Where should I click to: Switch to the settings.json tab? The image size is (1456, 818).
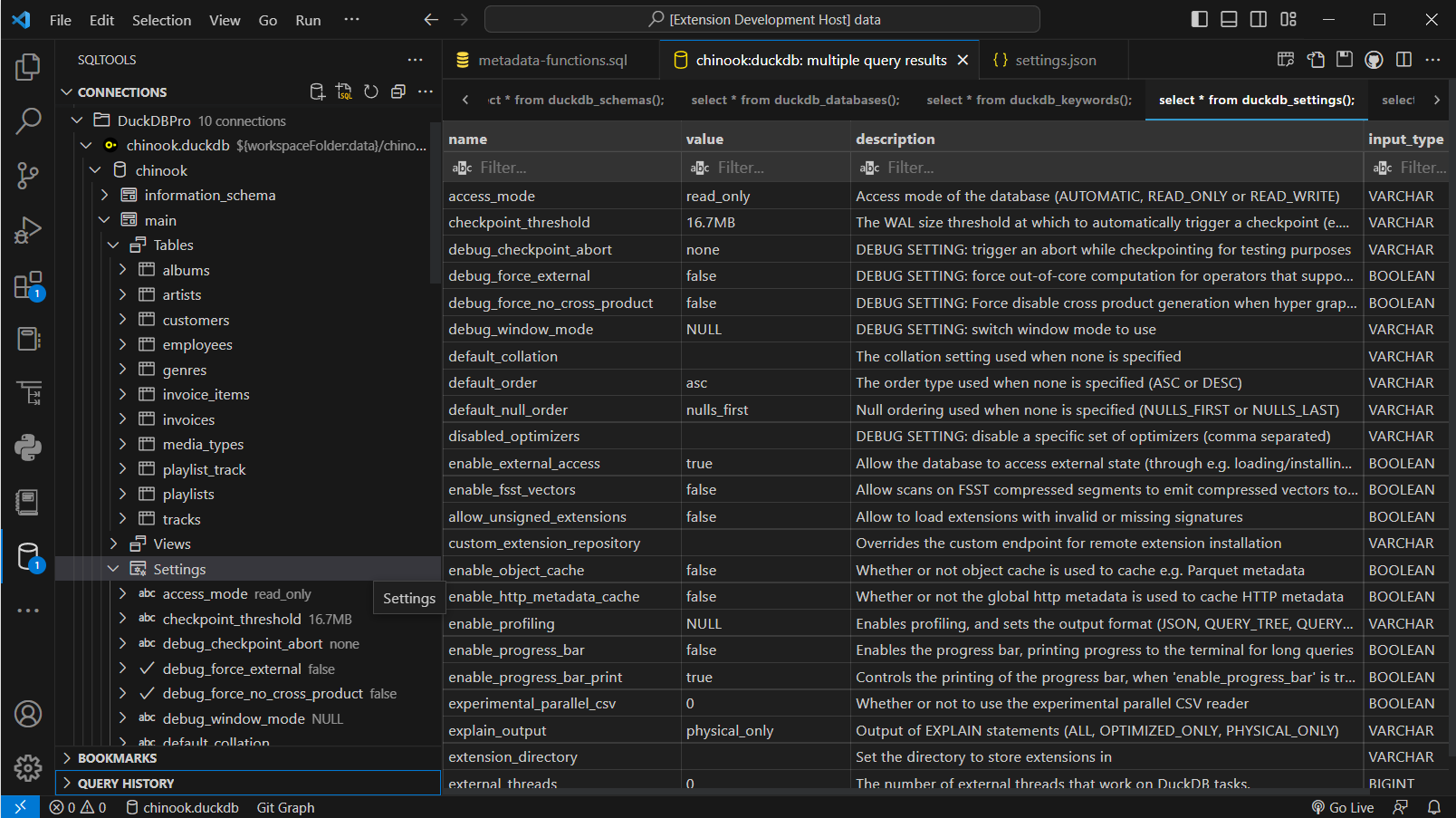point(1055,60)
